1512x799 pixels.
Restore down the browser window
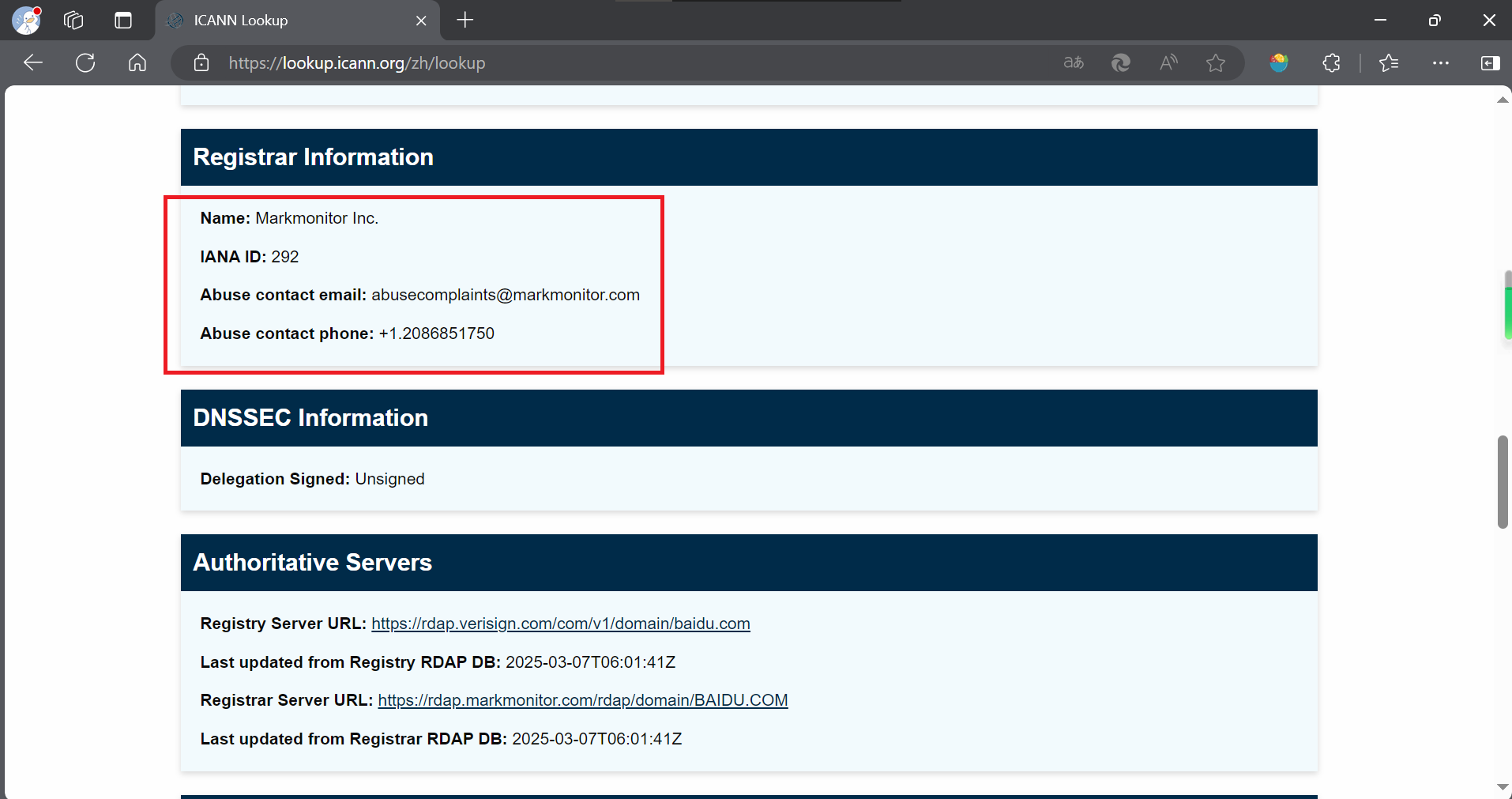(x=1435, y=21)
